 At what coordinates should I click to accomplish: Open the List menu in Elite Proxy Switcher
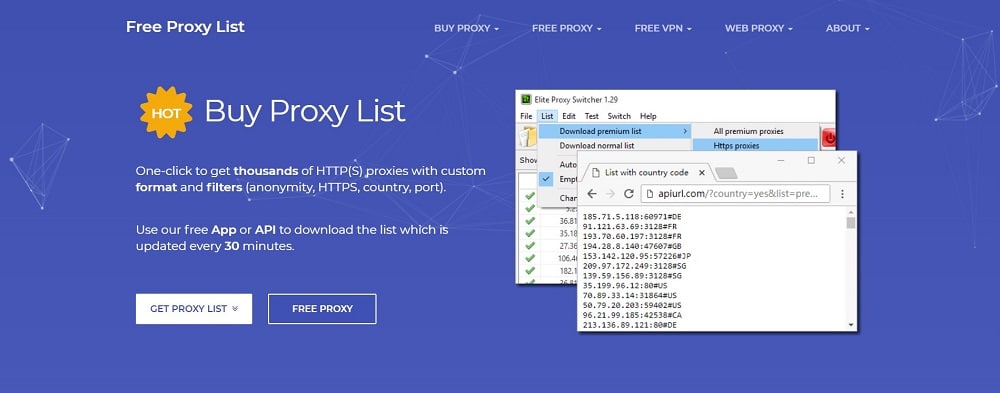tap(547, 116)
